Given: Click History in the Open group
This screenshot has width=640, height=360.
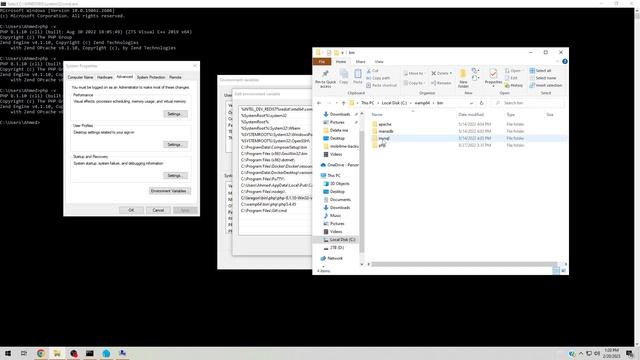Looking at the screenshot, I should click(514, 85).
